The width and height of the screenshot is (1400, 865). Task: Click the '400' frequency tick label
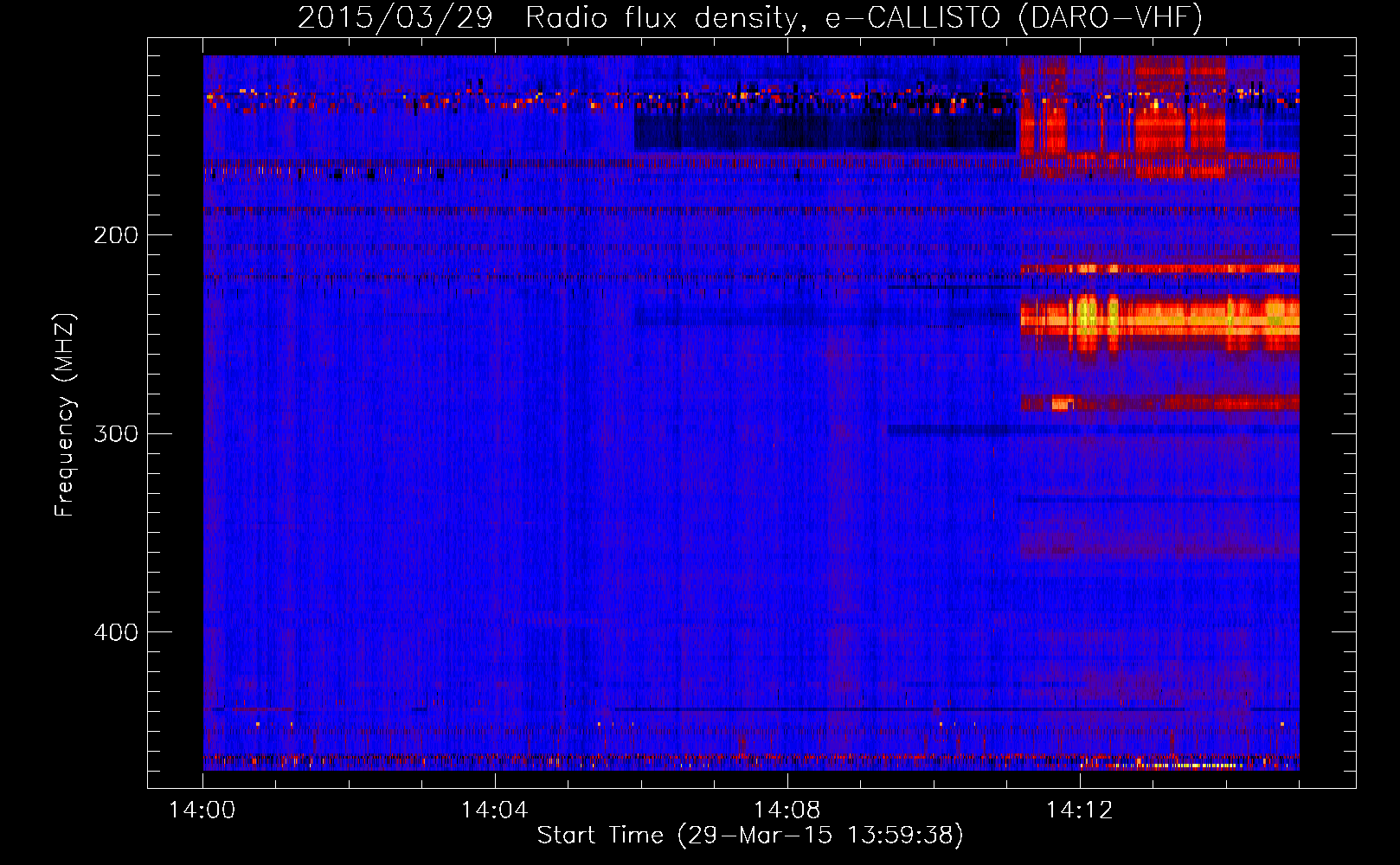116,632
